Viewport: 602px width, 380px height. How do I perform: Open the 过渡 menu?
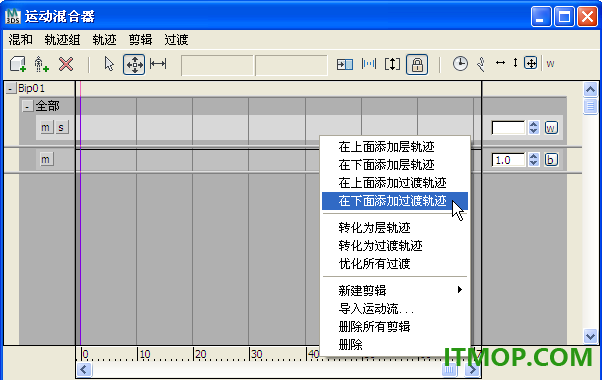[x=176, y=40]
